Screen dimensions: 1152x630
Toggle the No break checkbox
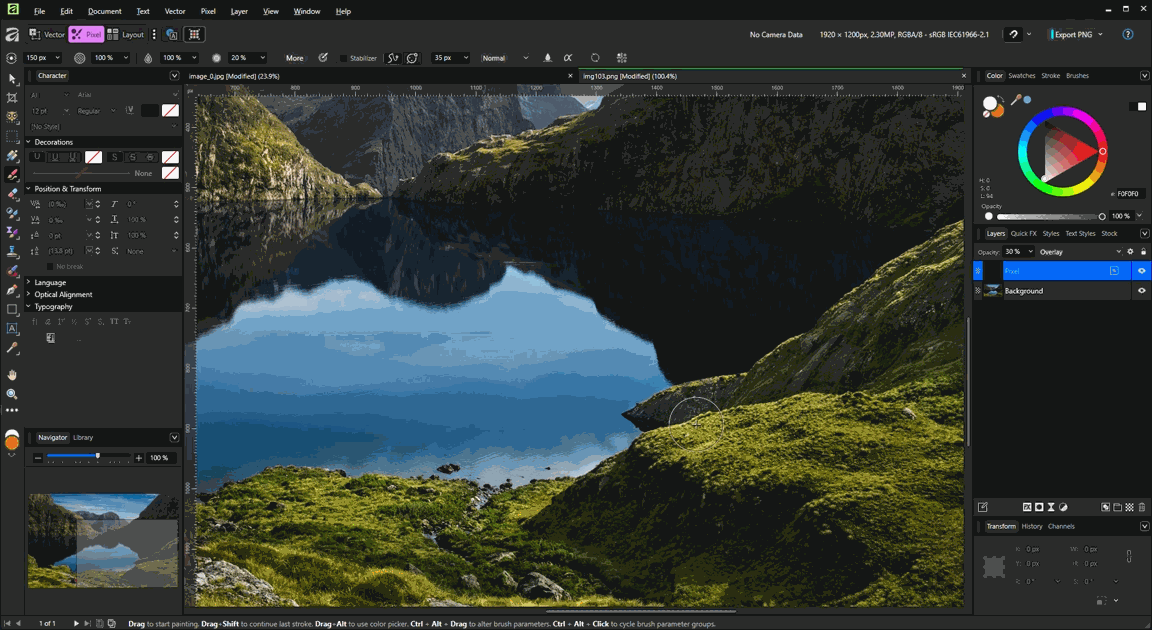click(50, 267)
